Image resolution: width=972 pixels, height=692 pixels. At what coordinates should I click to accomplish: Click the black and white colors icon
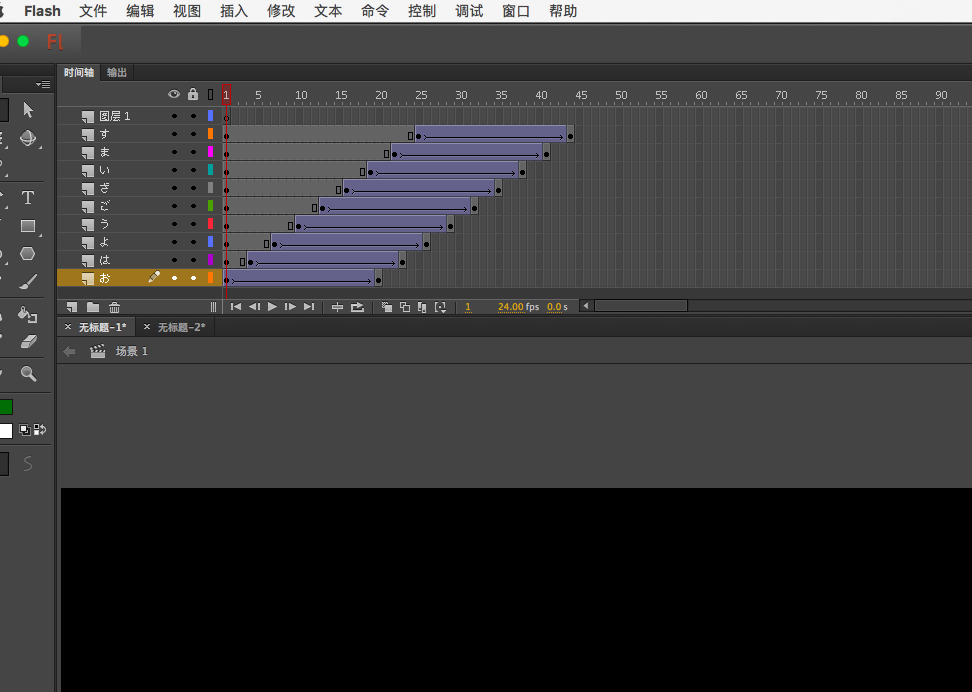[25, 430]
